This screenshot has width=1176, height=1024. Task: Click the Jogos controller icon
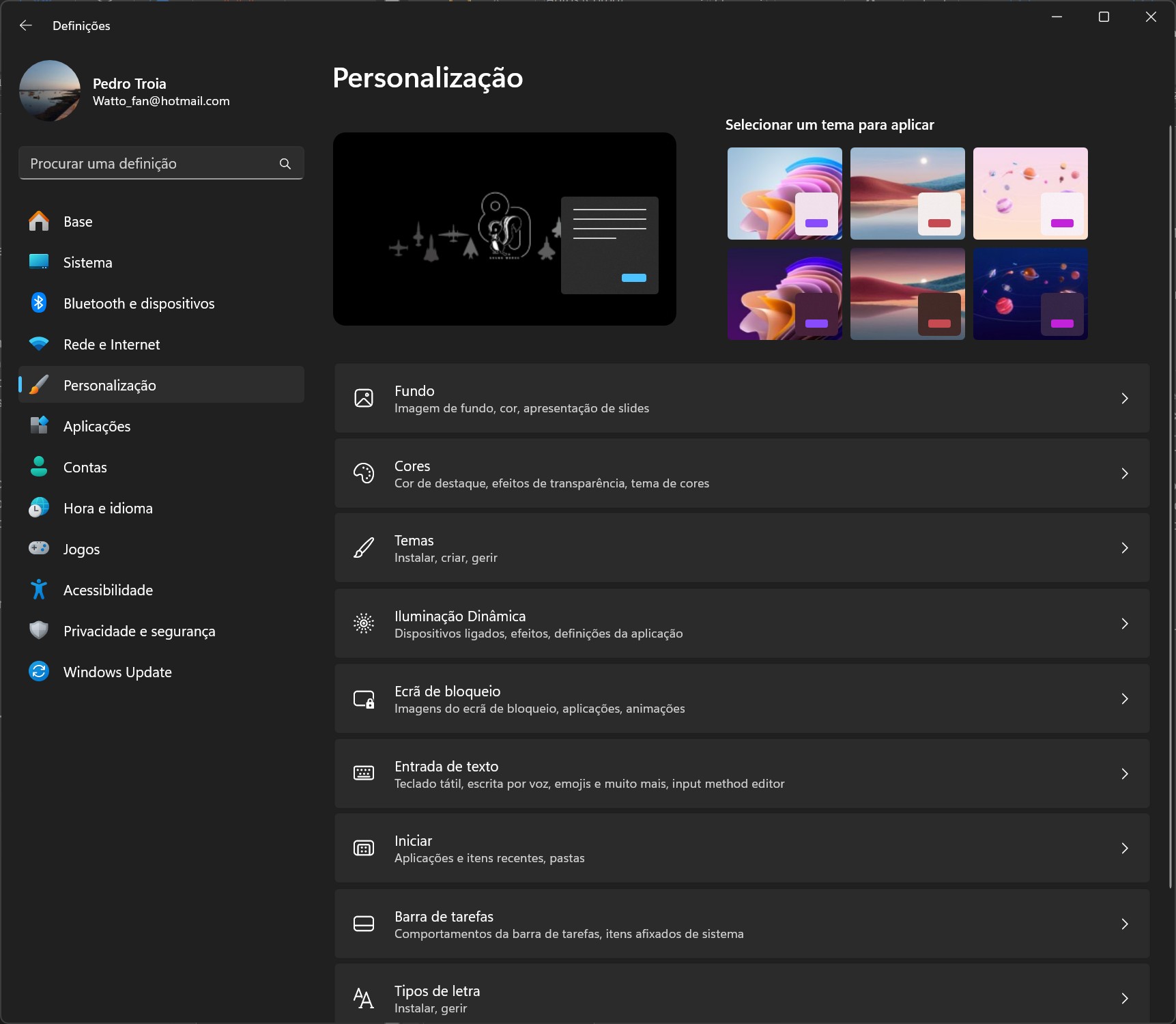point(39,548)
